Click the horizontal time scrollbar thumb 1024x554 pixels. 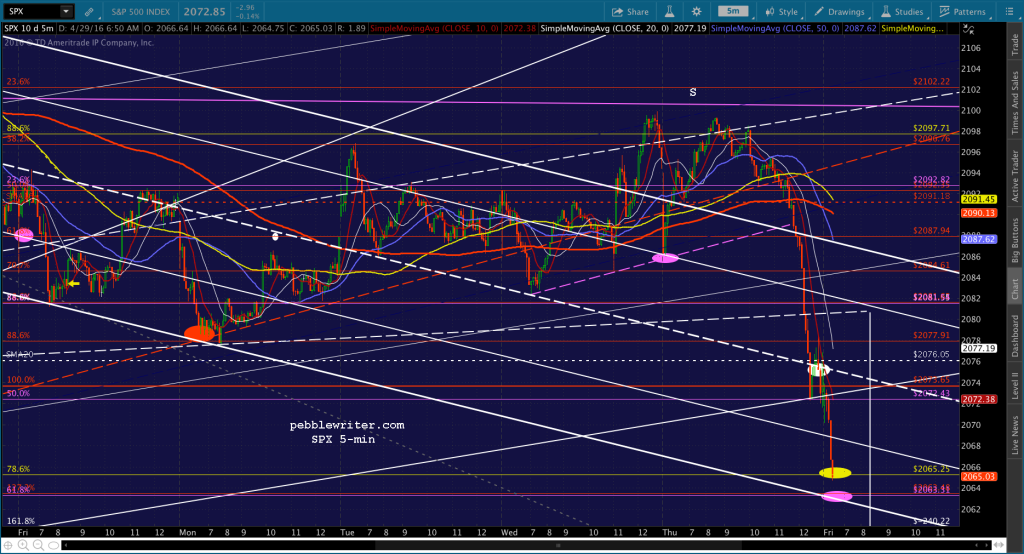558,545
